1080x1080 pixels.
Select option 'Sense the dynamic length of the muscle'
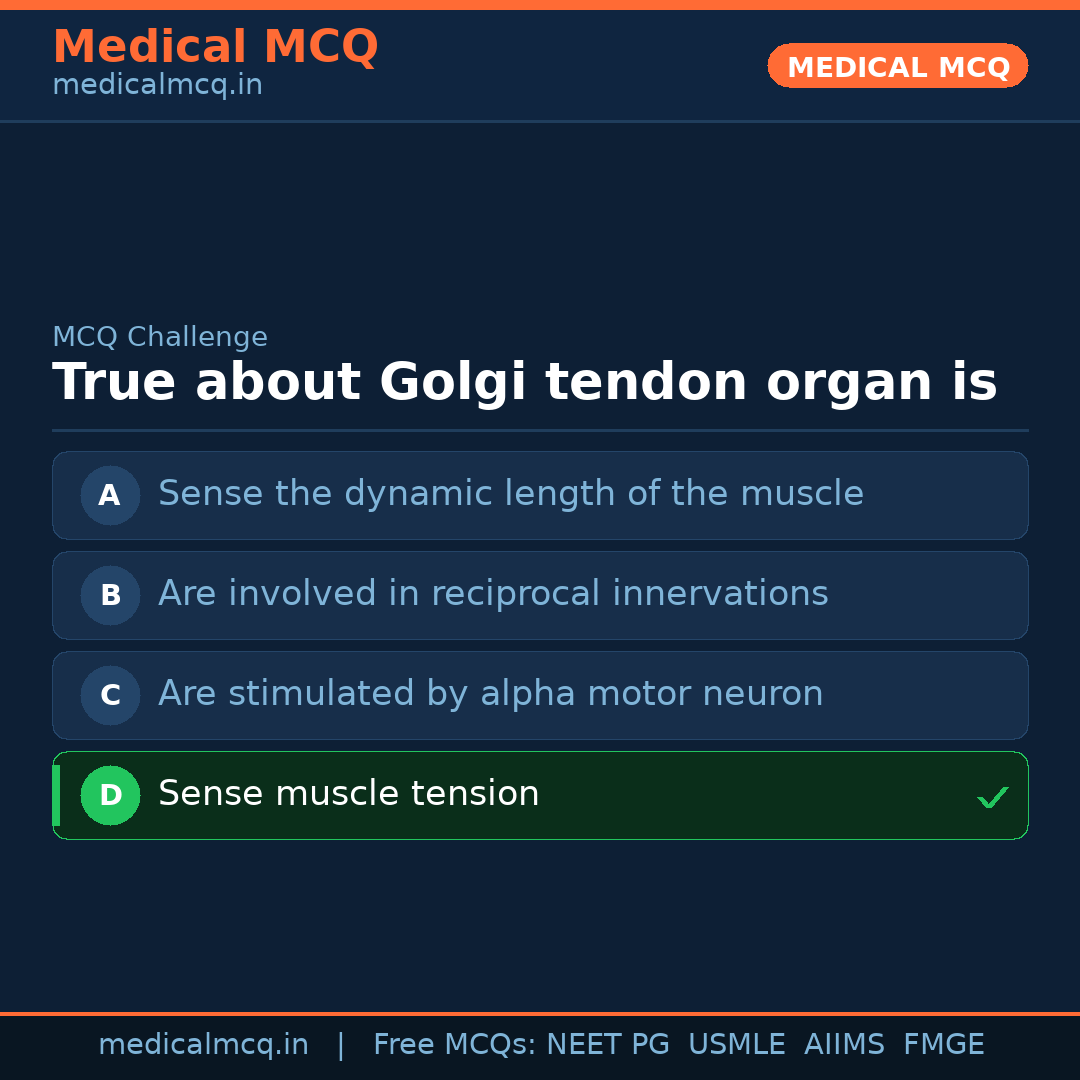click(510, 494)
